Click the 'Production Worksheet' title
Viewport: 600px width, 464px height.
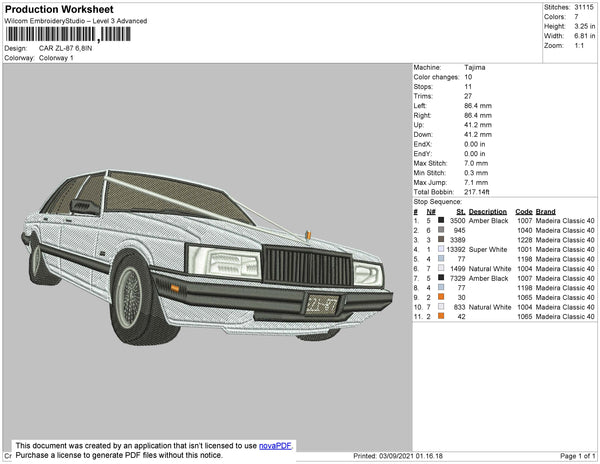pyautogui.click(x=59, y=9)
